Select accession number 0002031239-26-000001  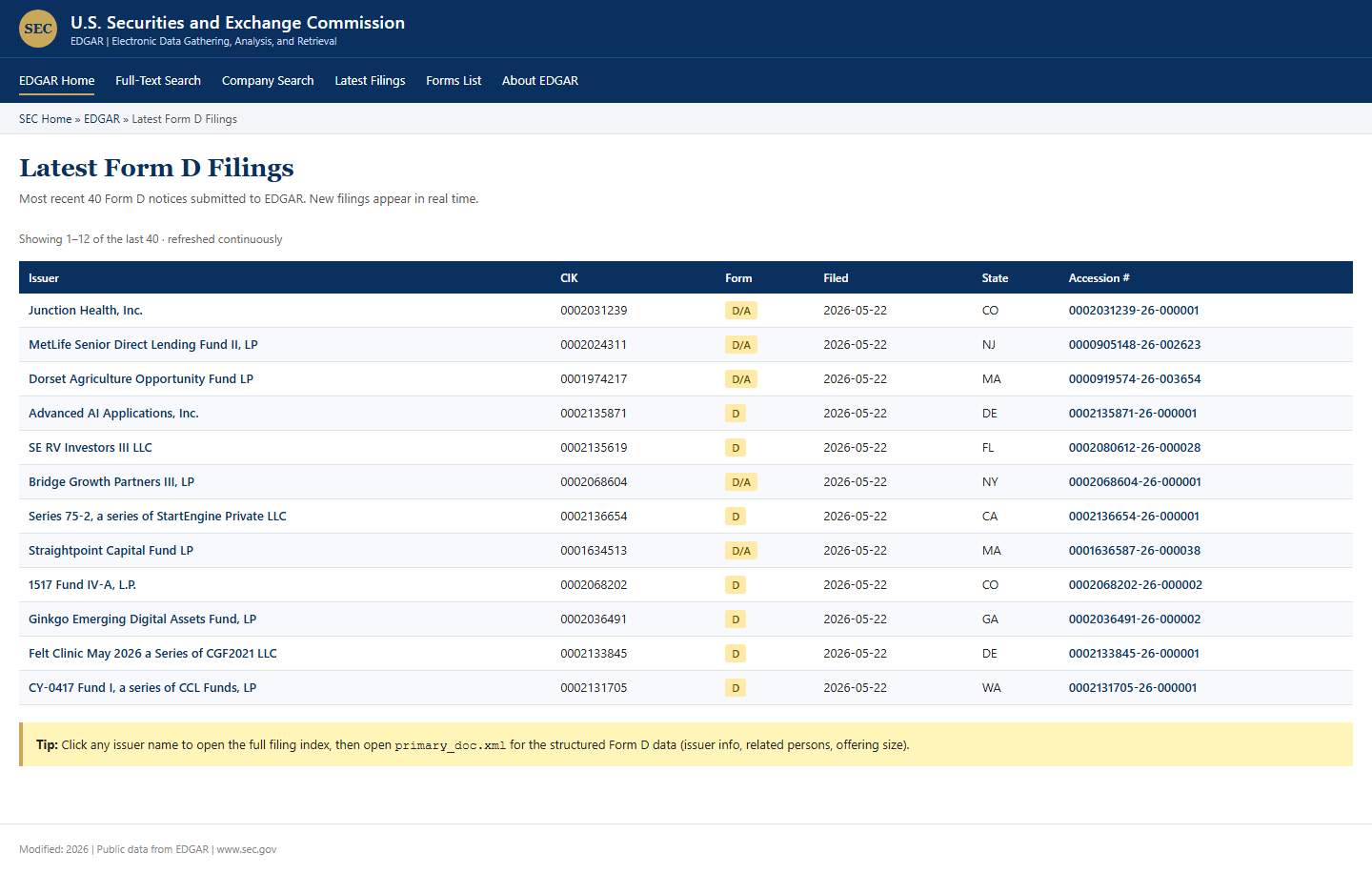tap(1134, 311)
